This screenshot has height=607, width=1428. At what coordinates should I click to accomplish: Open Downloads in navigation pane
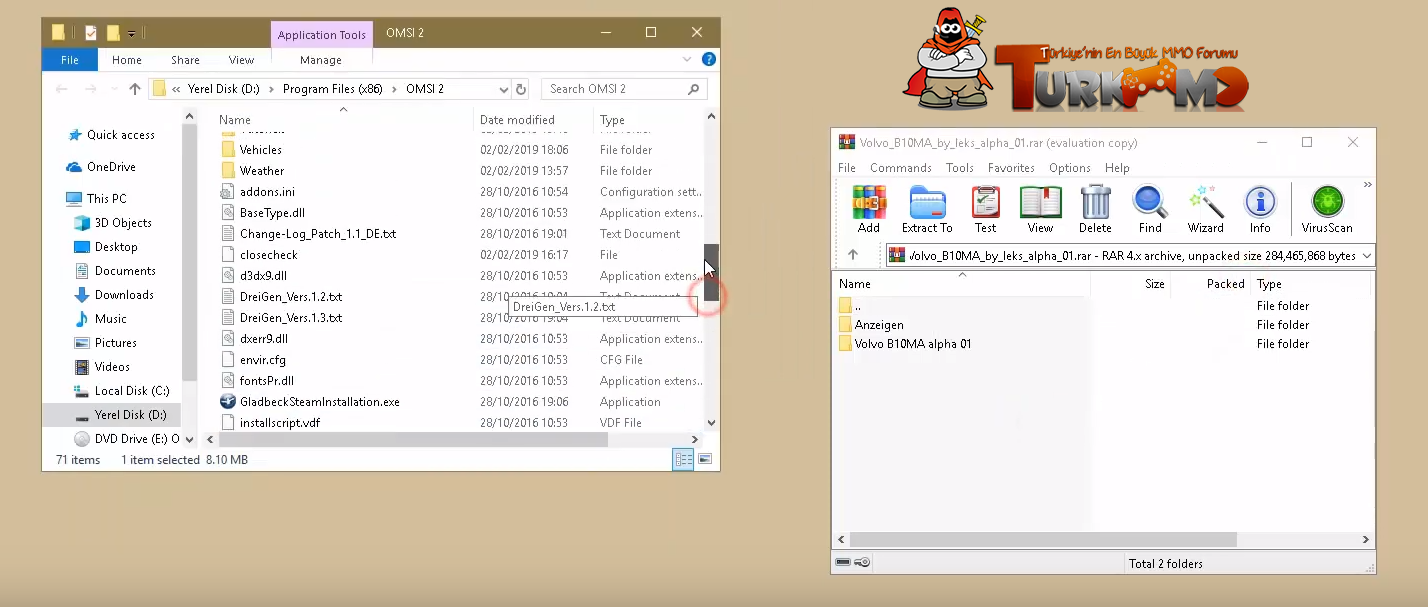point(124,295)
